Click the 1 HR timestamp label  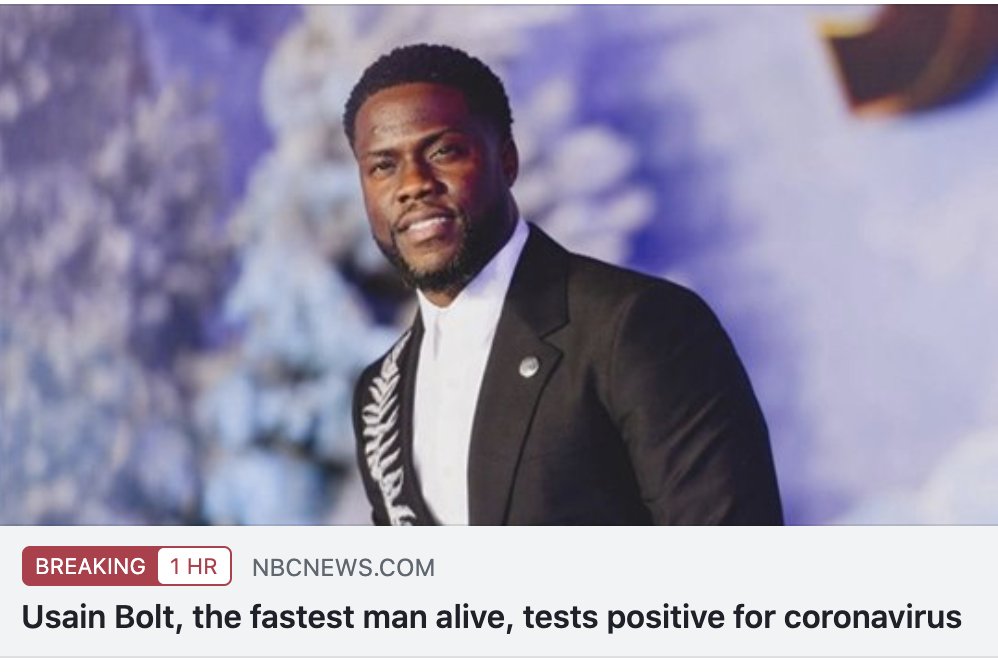click(194, 566)
